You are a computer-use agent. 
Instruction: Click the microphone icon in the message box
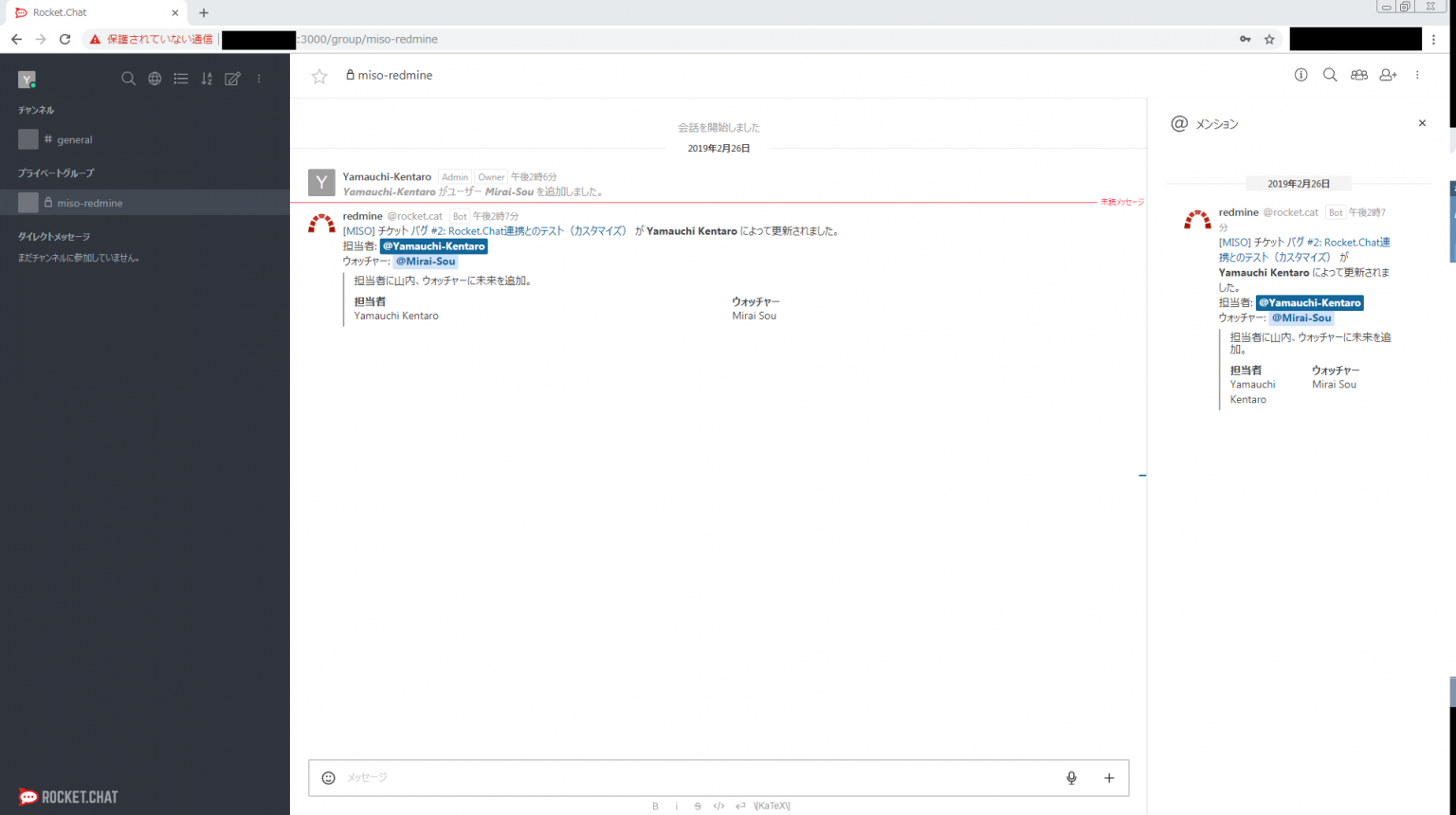pyautogui.click(x=1070, y=777)
